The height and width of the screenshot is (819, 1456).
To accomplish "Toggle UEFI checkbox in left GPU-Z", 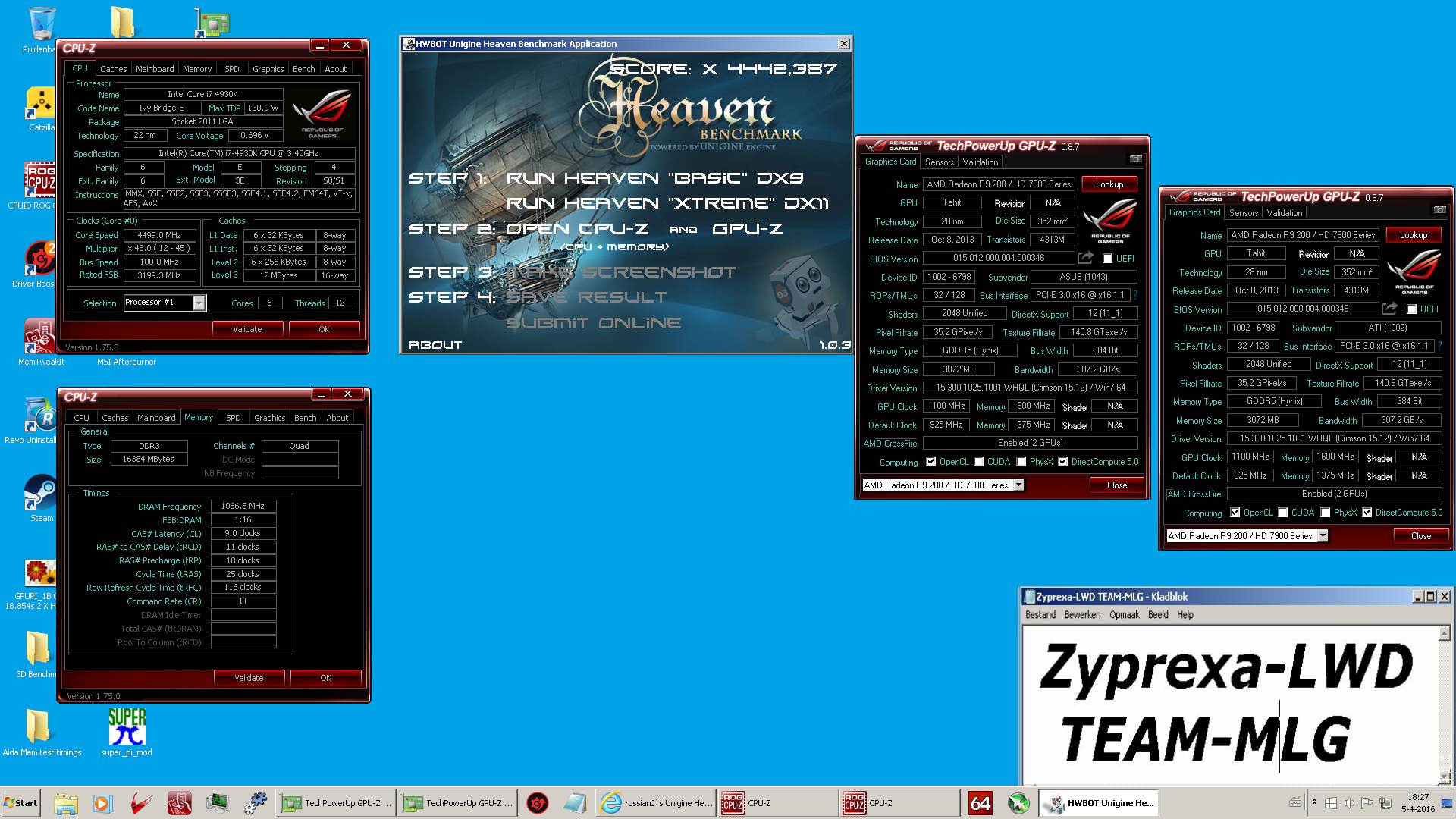I will pyautogui.click(x=1108, y=259).
